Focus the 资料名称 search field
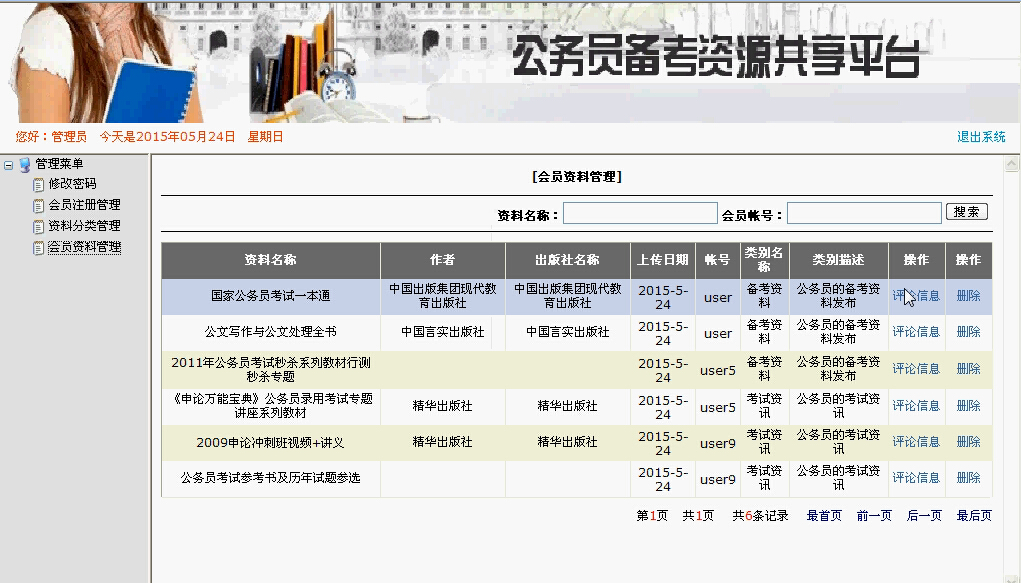Viewport: 1021px width, 583px height. point(640,213)
